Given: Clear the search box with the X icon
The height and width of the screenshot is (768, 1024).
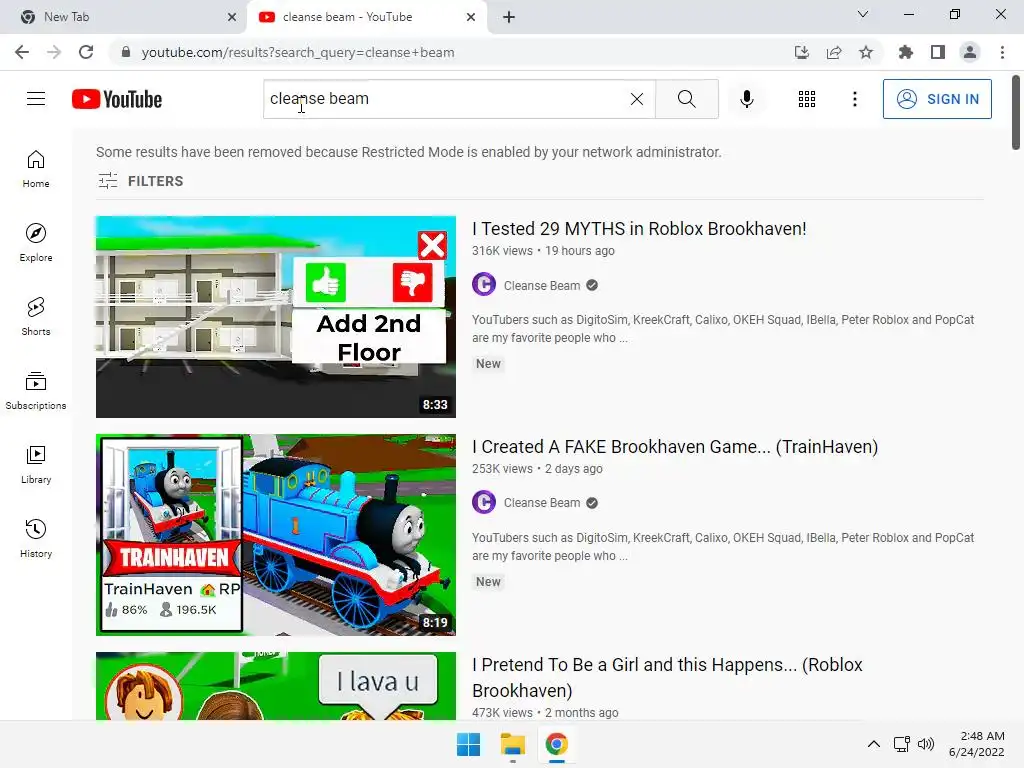Looking at the screenshot, I should [637, 99].
